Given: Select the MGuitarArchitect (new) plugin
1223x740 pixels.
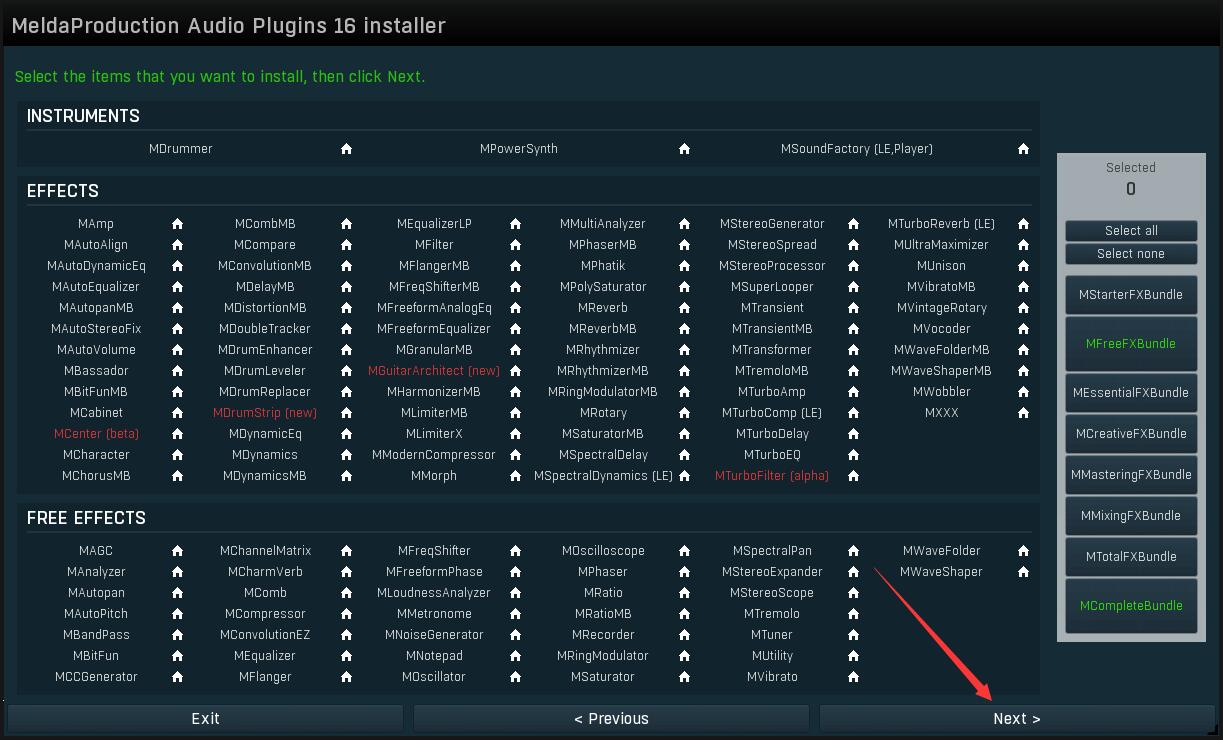Looking at the screenshot, I should [434, 370].
